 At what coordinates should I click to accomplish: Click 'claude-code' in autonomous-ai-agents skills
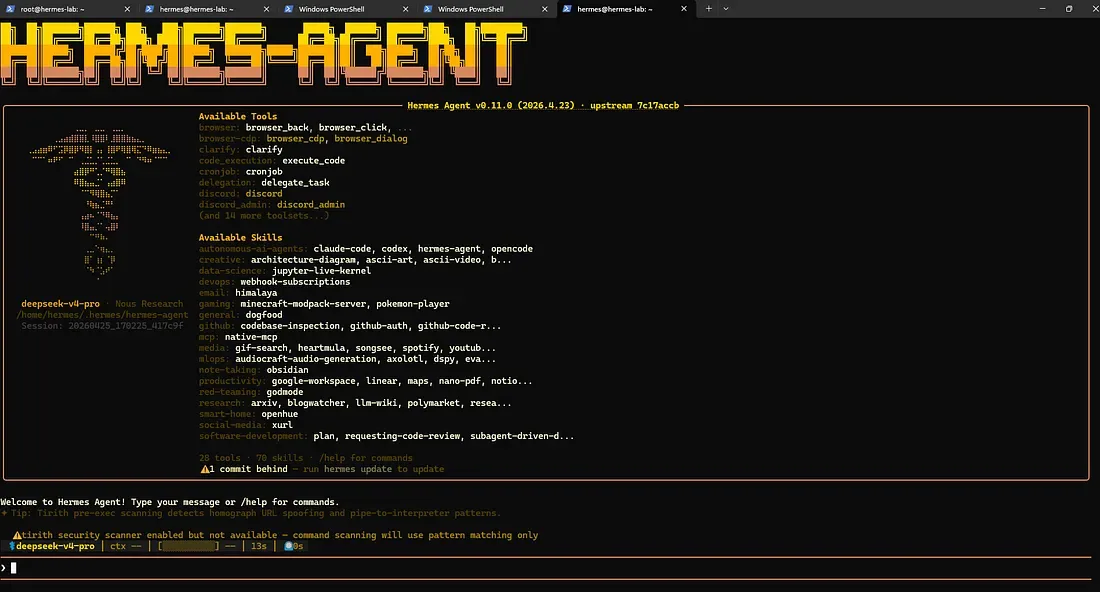point(342,249)
